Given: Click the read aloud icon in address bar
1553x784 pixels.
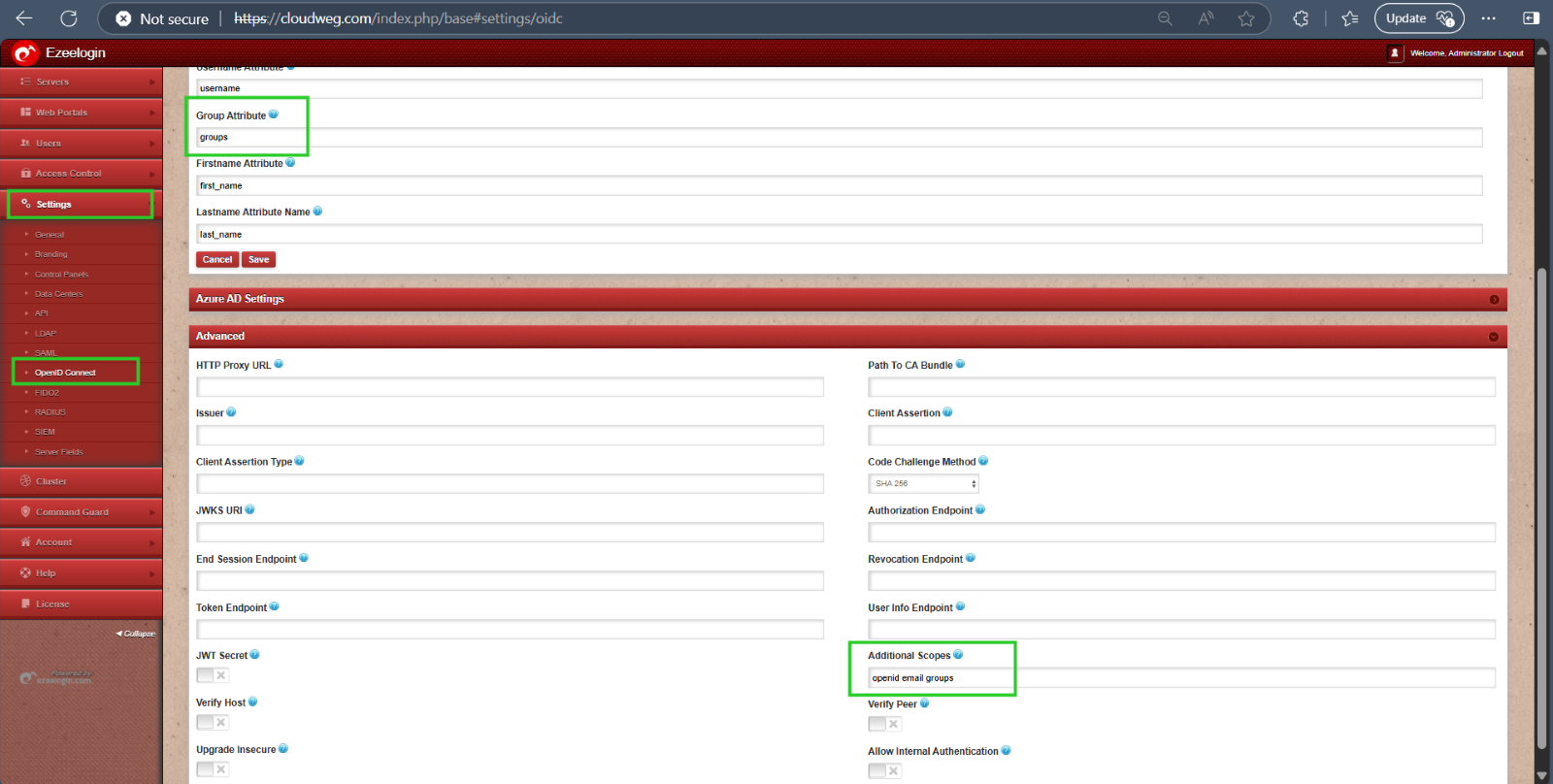Looking at the screenshot, I should (1206, 18).
